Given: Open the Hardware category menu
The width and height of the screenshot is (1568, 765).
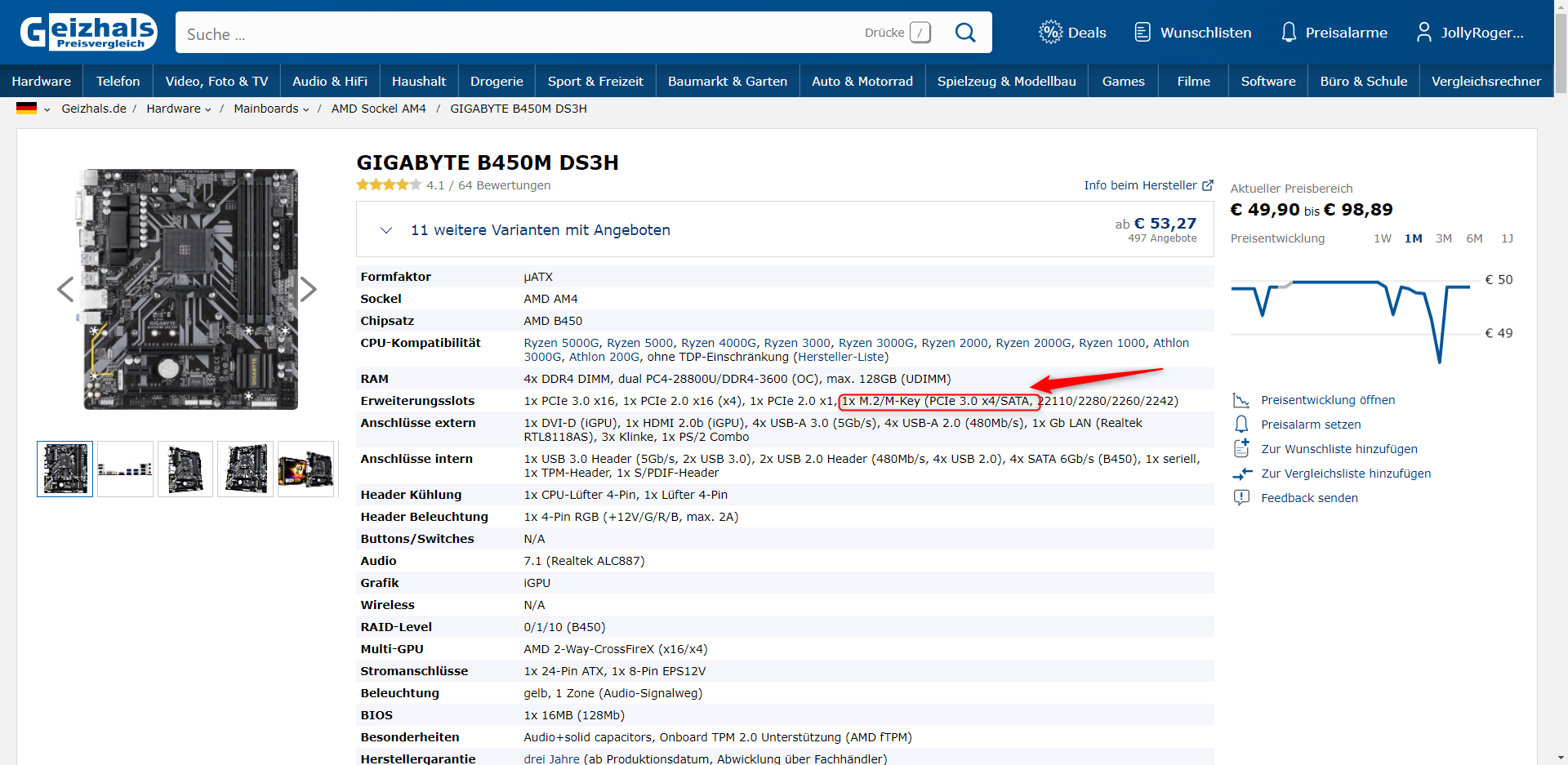Looking at the screenshot, I should pos(42,81).
